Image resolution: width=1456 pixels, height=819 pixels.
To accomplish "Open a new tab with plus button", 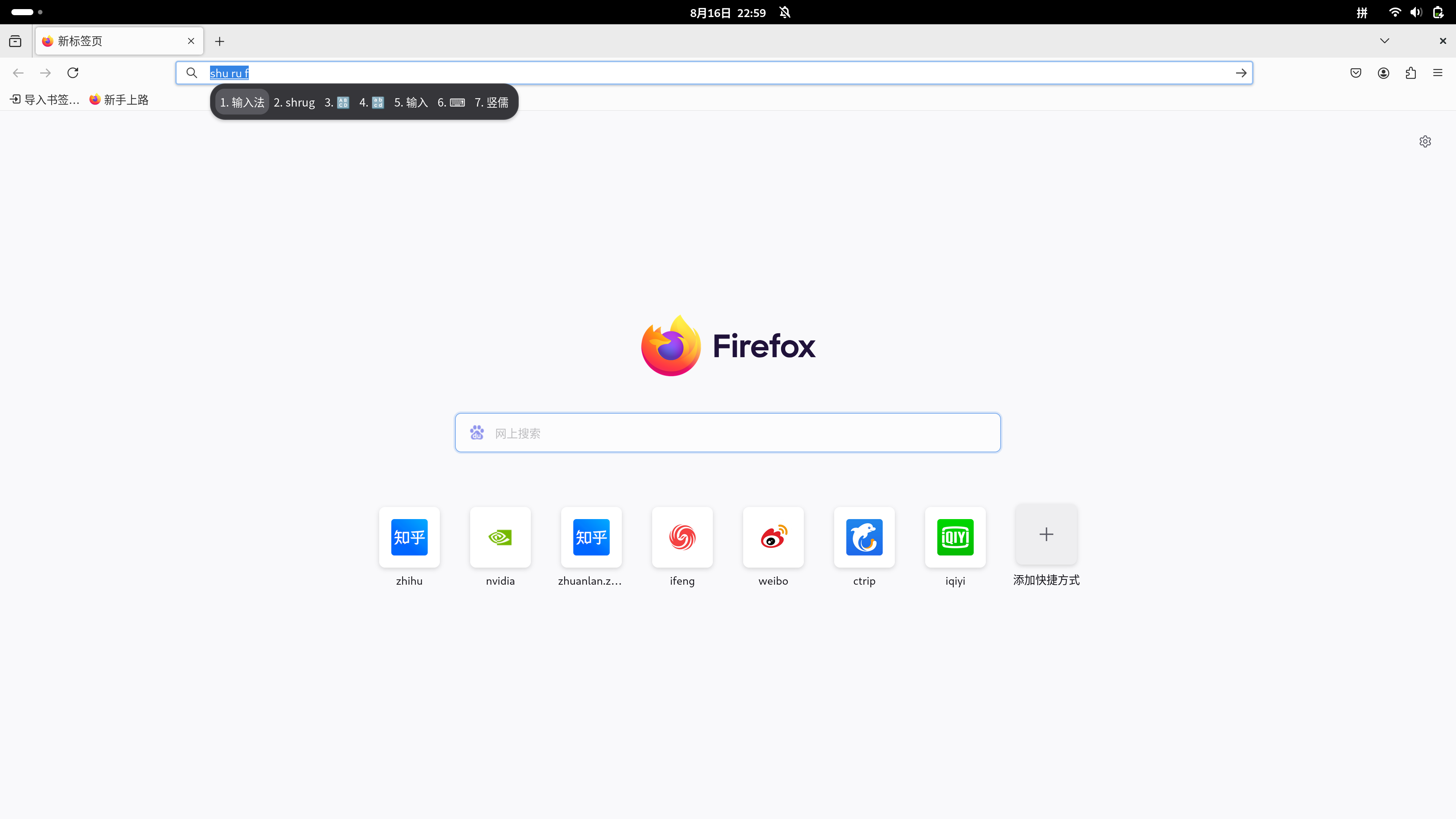I will tap(220, 41).
